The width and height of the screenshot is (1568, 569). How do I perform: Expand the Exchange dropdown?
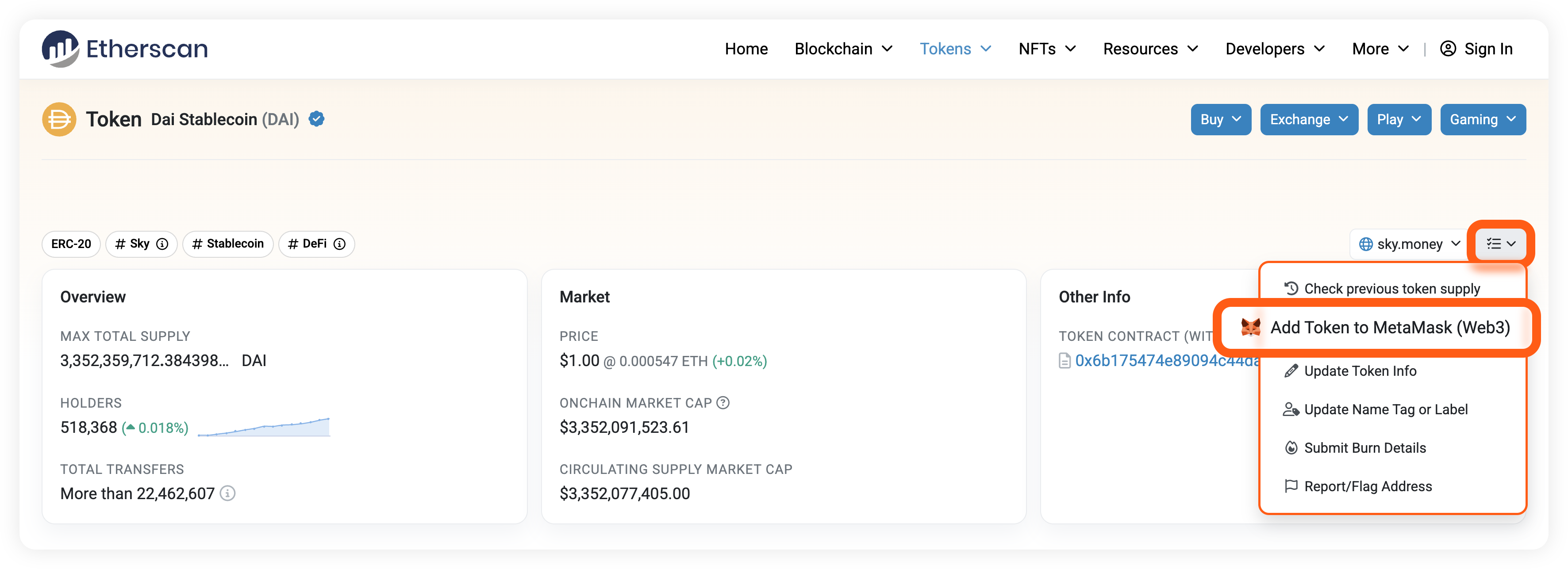coord(1309,119)
